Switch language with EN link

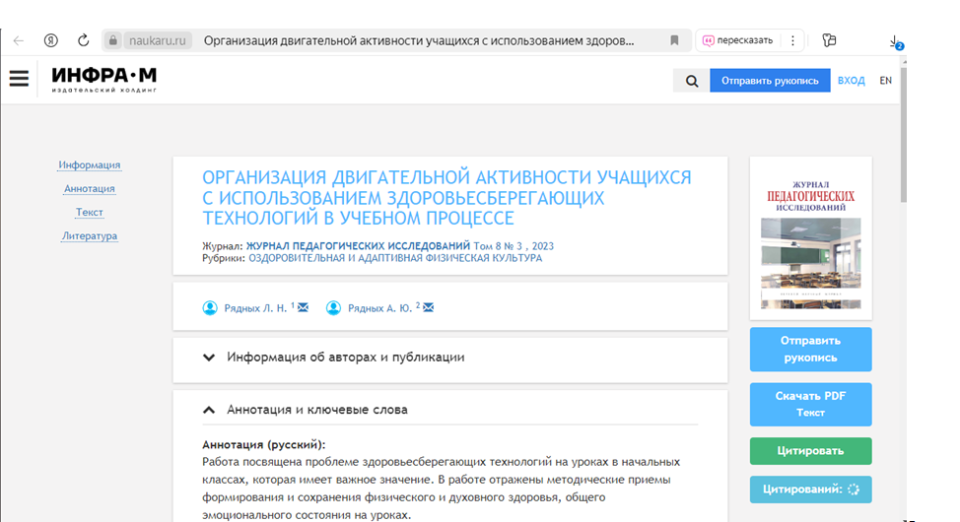[885, 81]
